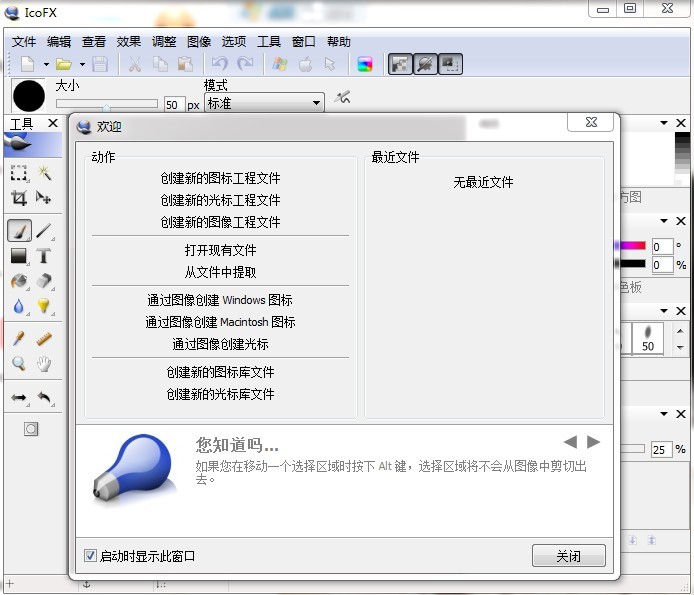Viewport: 694px width, 595px height.
Task: Select the magic wand tool
Action: (x=44, y=173)
